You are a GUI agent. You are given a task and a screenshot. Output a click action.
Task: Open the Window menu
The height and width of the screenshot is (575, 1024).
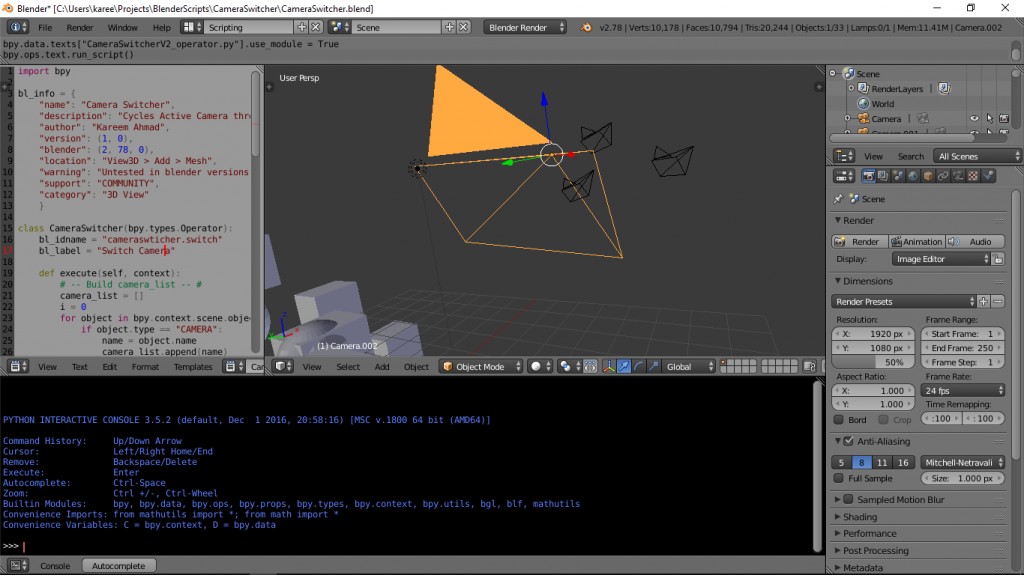pos(122,27)
